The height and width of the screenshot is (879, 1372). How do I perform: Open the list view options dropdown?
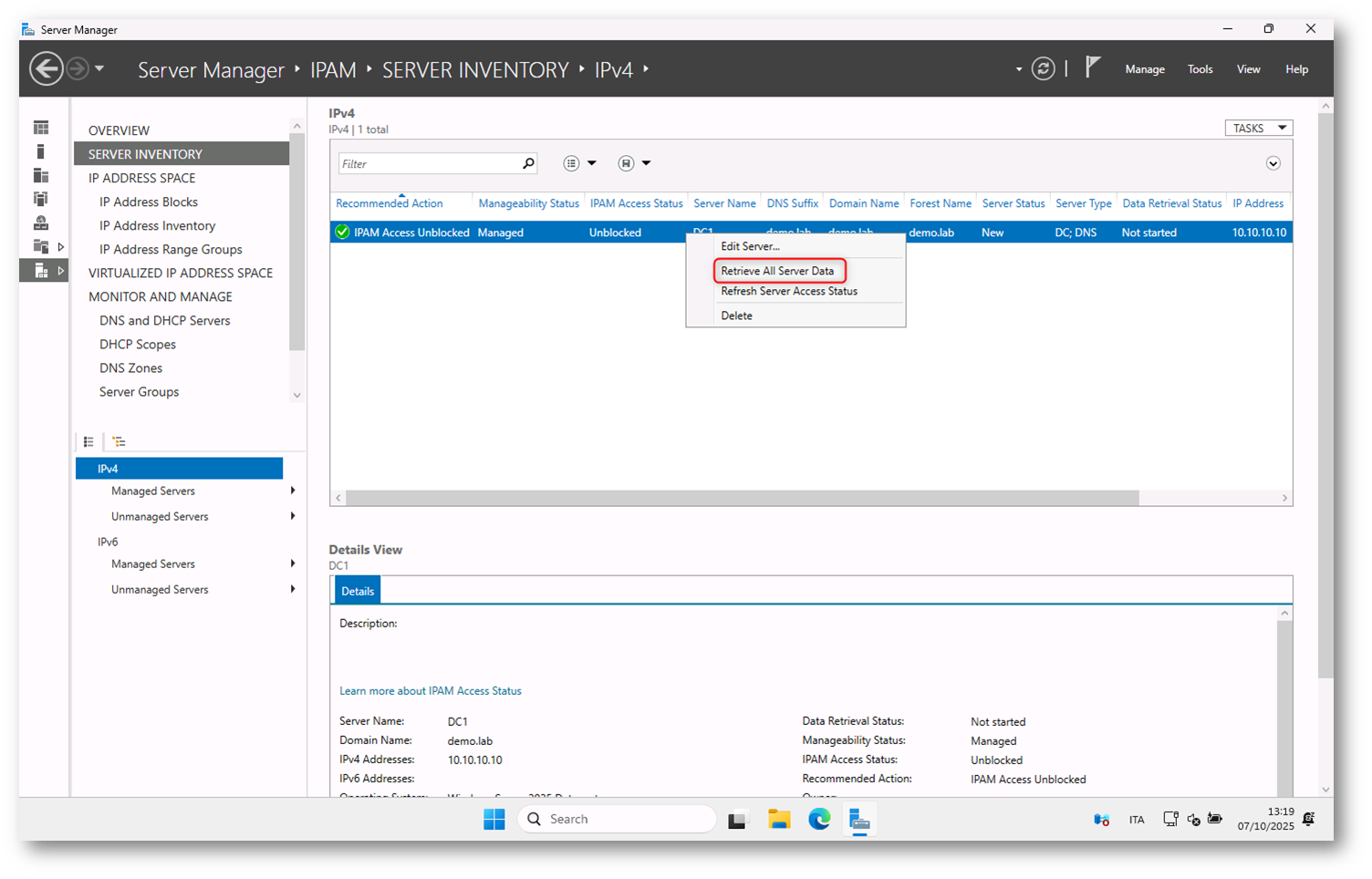[579, 164]
